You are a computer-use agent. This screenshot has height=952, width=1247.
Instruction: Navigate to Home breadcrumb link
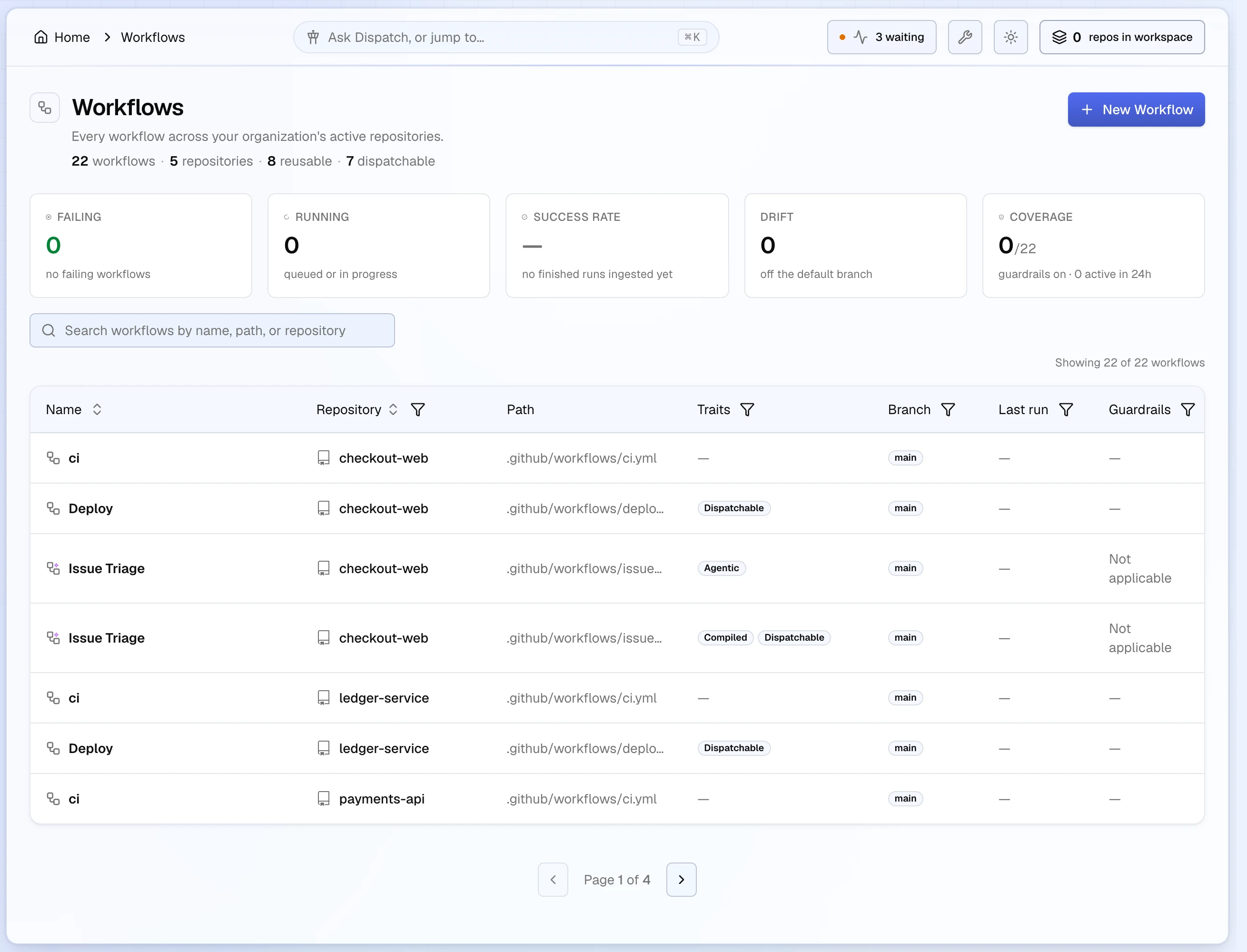(x=62, y=38)
